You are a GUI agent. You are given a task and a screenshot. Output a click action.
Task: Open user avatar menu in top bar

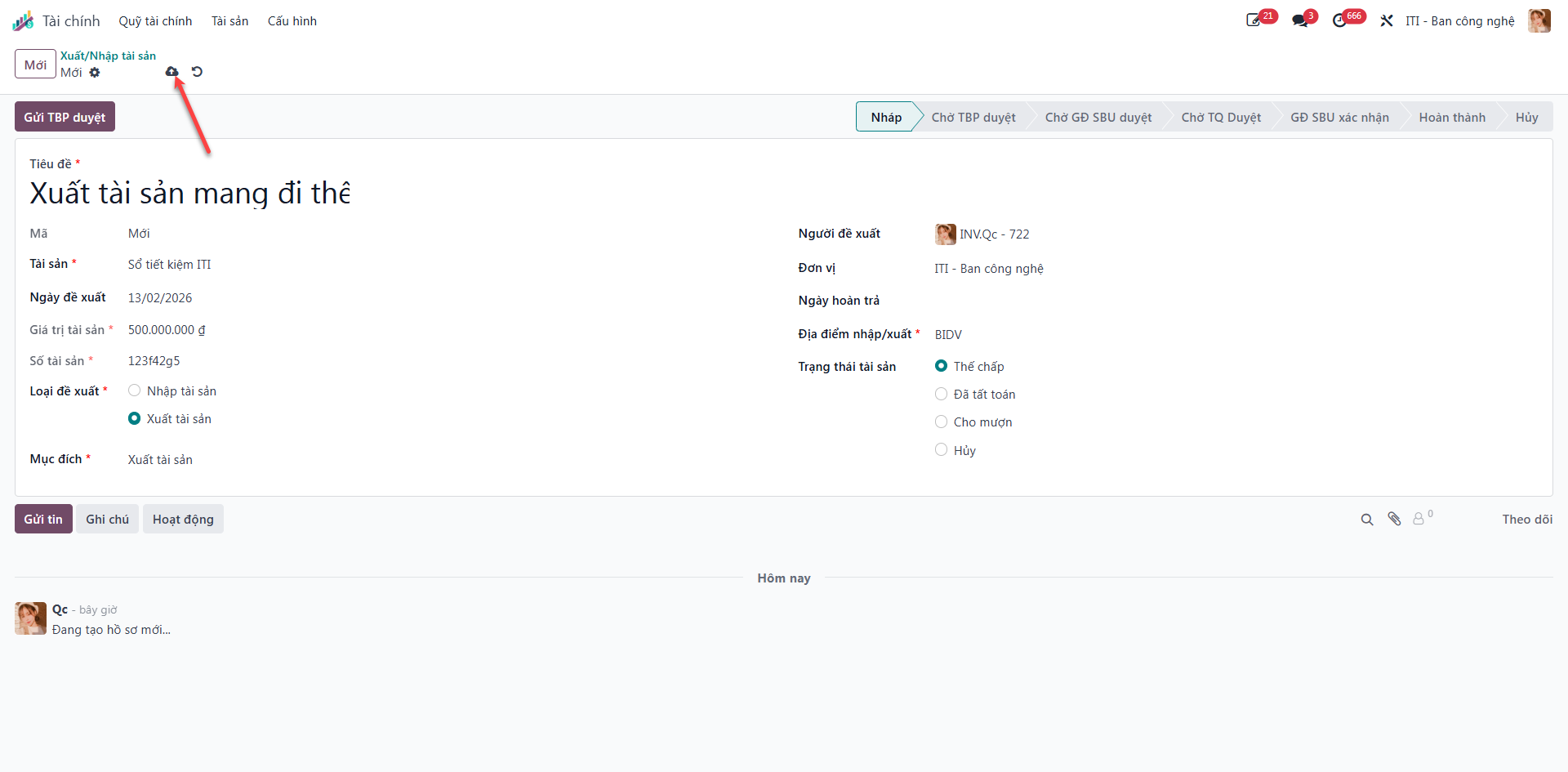click(1539, 20)
